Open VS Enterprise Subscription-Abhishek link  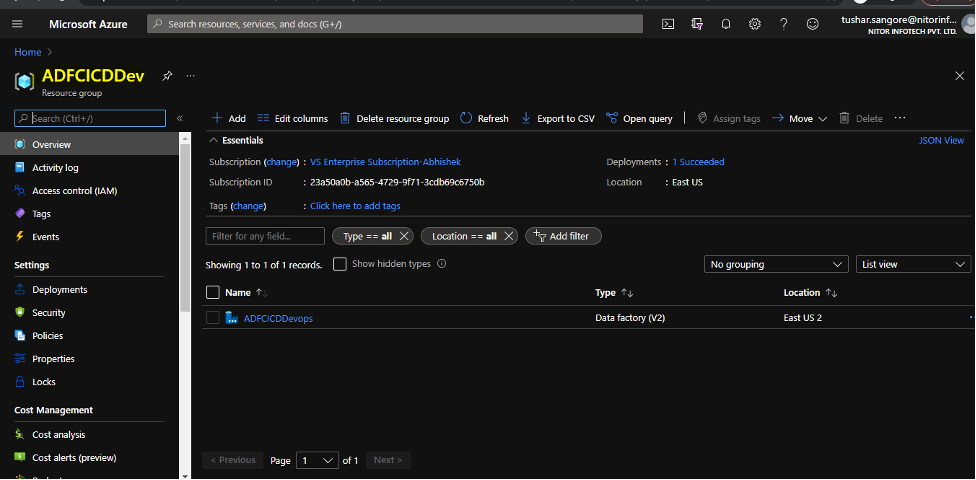point(385,162)
